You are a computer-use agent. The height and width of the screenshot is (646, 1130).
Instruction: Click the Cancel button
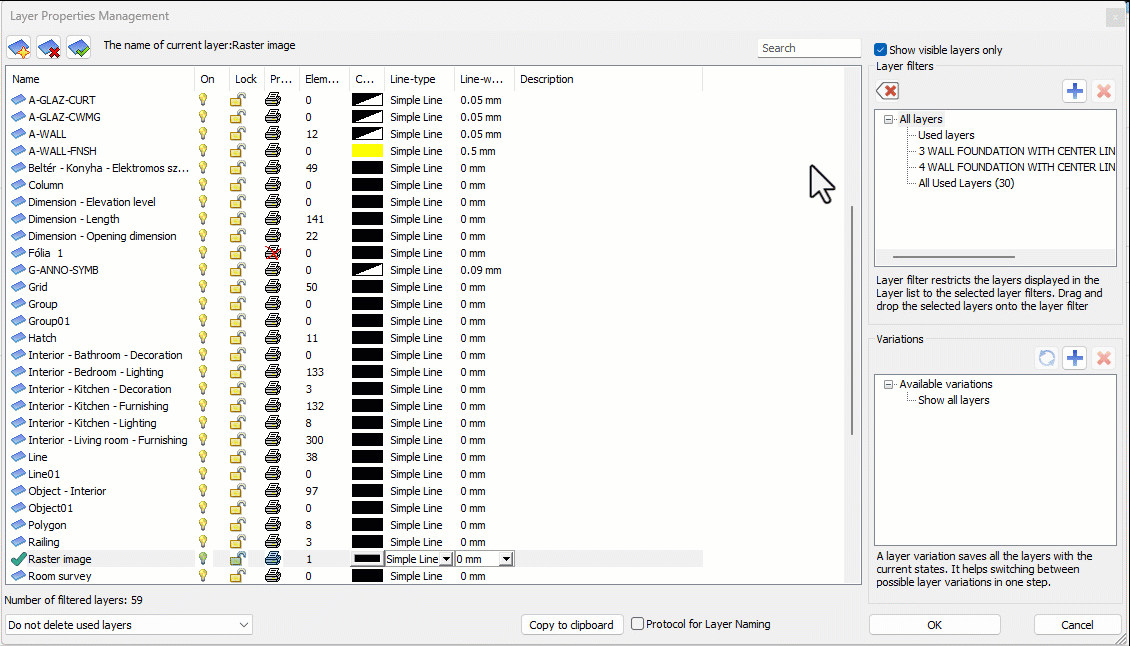[1077, 625]
